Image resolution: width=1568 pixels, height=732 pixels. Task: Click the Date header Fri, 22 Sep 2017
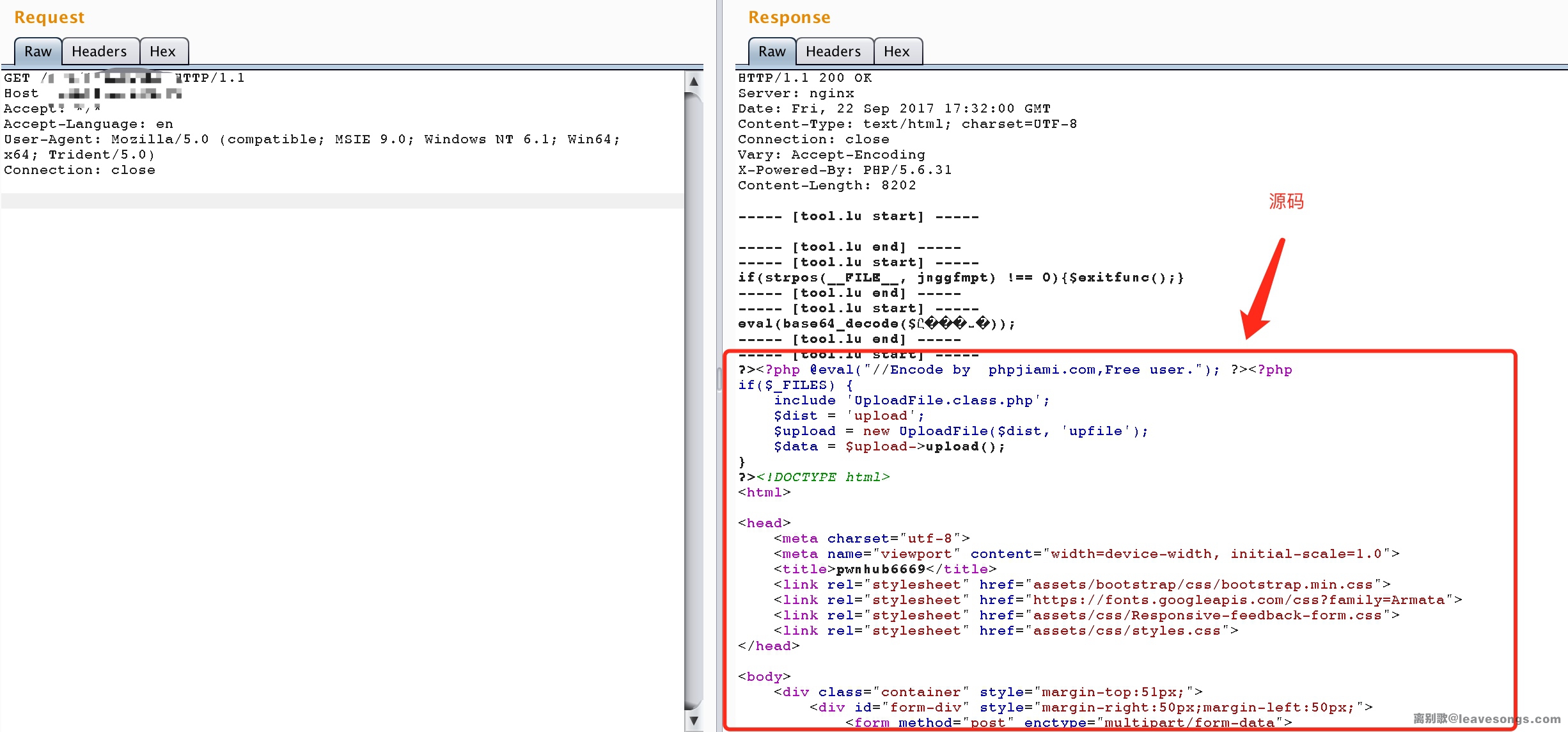coord(894,109)
